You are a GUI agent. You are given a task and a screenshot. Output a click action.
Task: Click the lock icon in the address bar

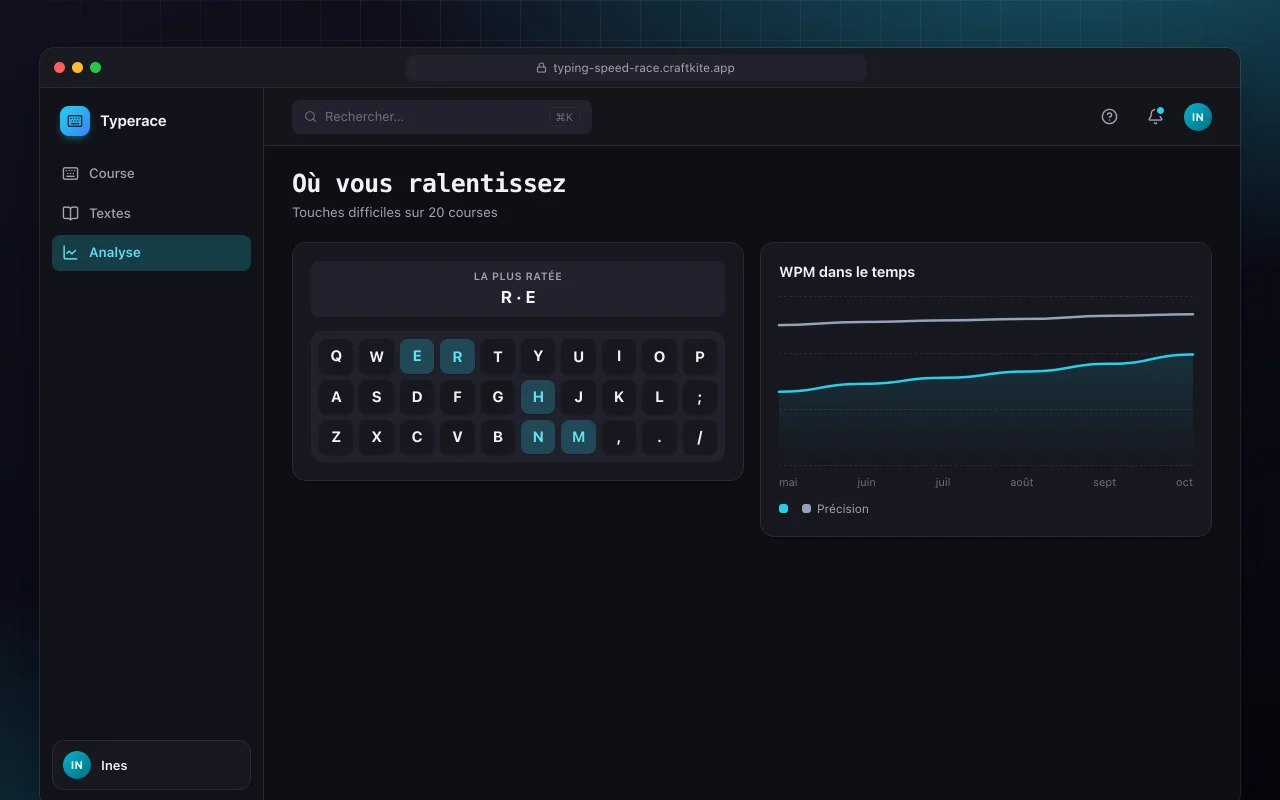coord(541,68)
